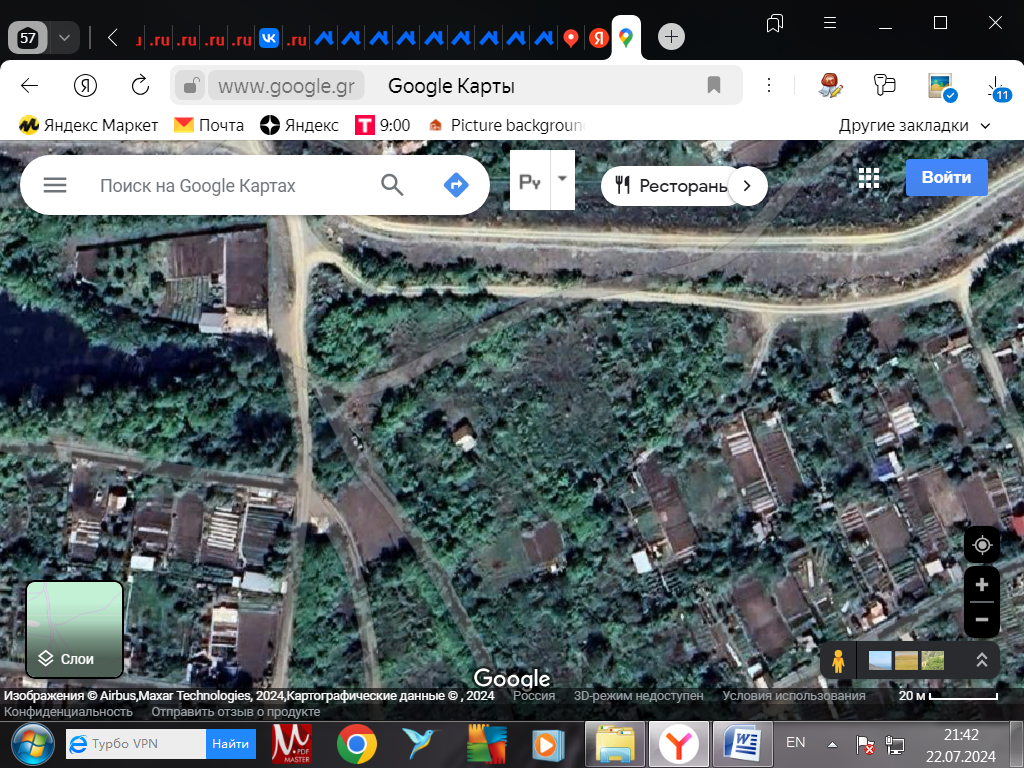Open the Google Maps hamburger menu
This screenshot has width=1024, height=768.
[55, 185]
